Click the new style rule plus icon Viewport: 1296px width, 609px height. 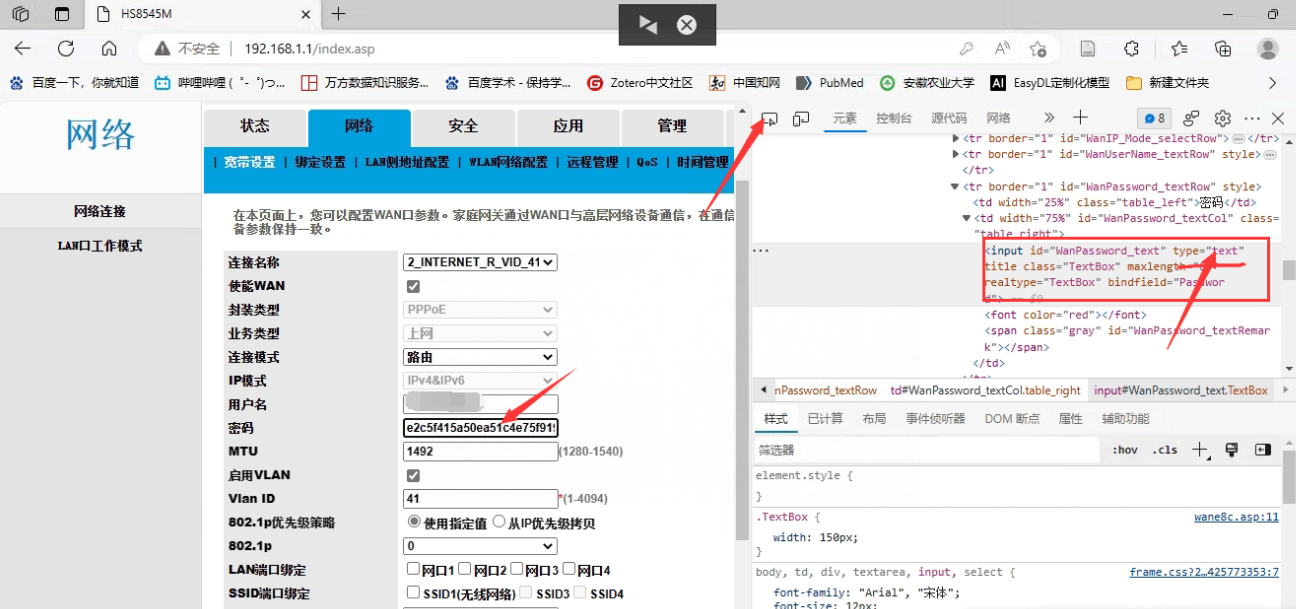pyautogui.click(x=1200, y=450)
